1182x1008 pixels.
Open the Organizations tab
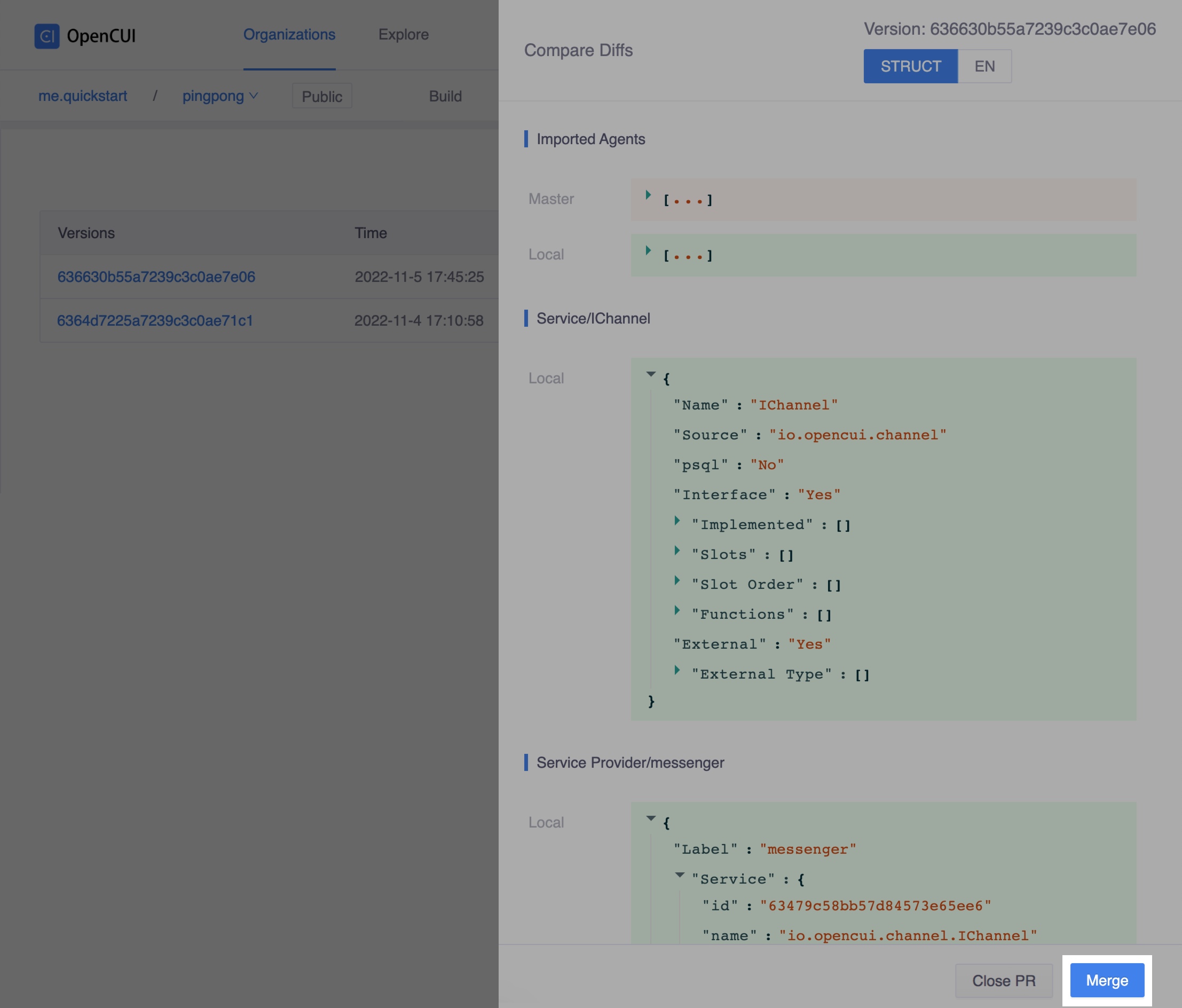click(289, 35)
